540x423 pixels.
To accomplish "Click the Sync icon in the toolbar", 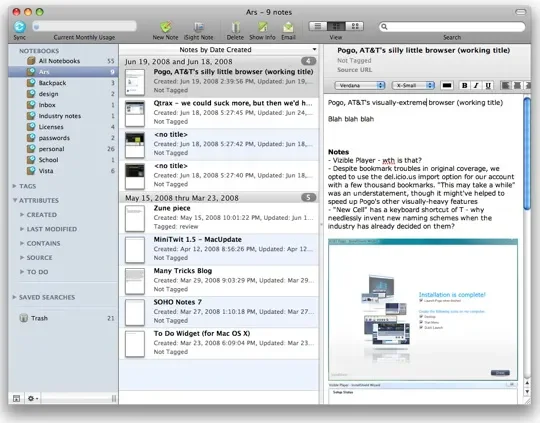I will 20,27.
